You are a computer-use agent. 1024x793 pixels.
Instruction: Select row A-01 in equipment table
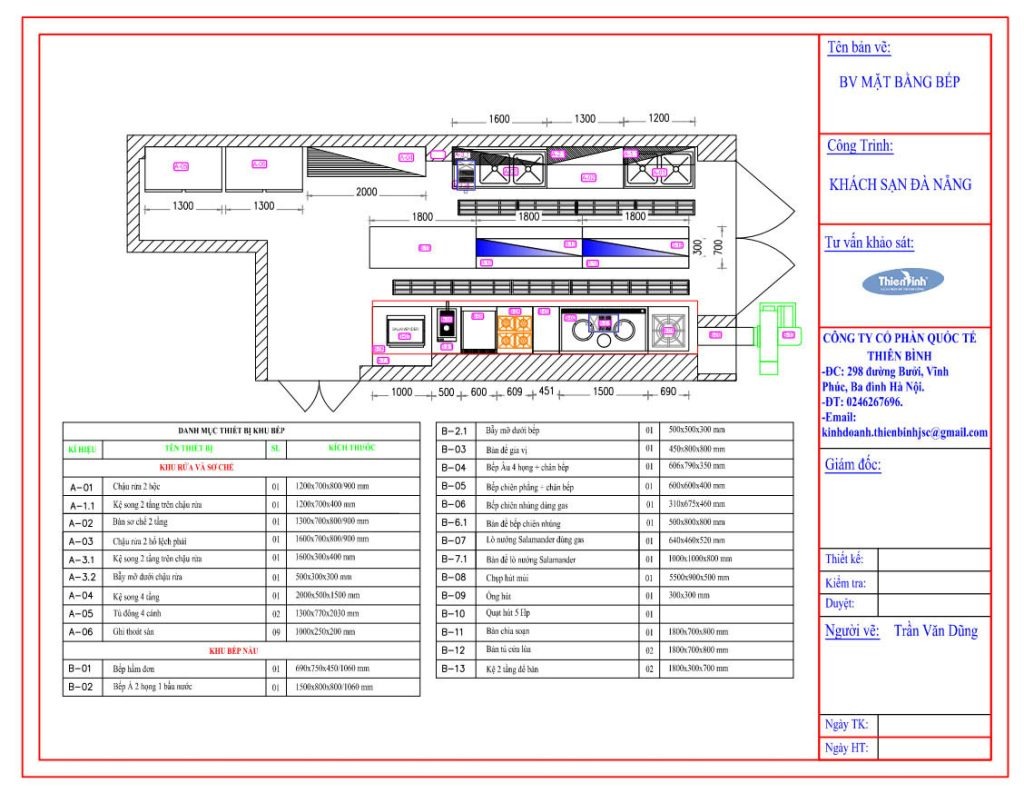[x=241, y=487]
